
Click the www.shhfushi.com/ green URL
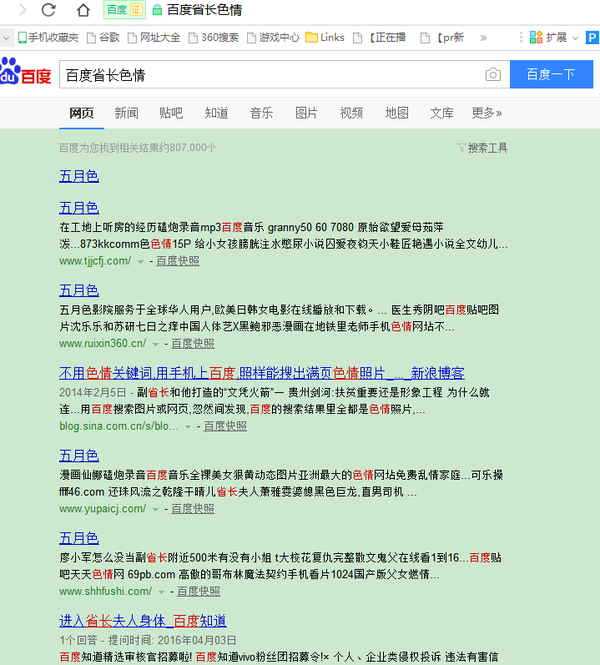(106, 591)
